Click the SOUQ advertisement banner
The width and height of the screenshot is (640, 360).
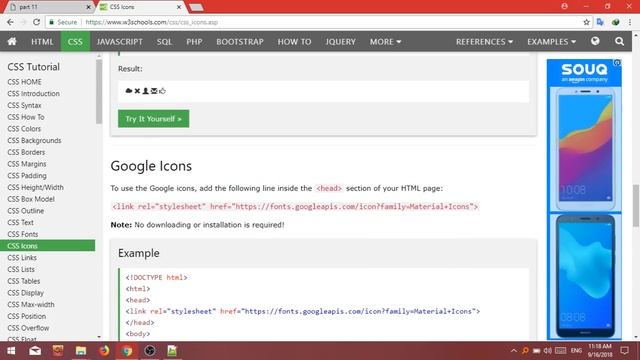(584, 199)
